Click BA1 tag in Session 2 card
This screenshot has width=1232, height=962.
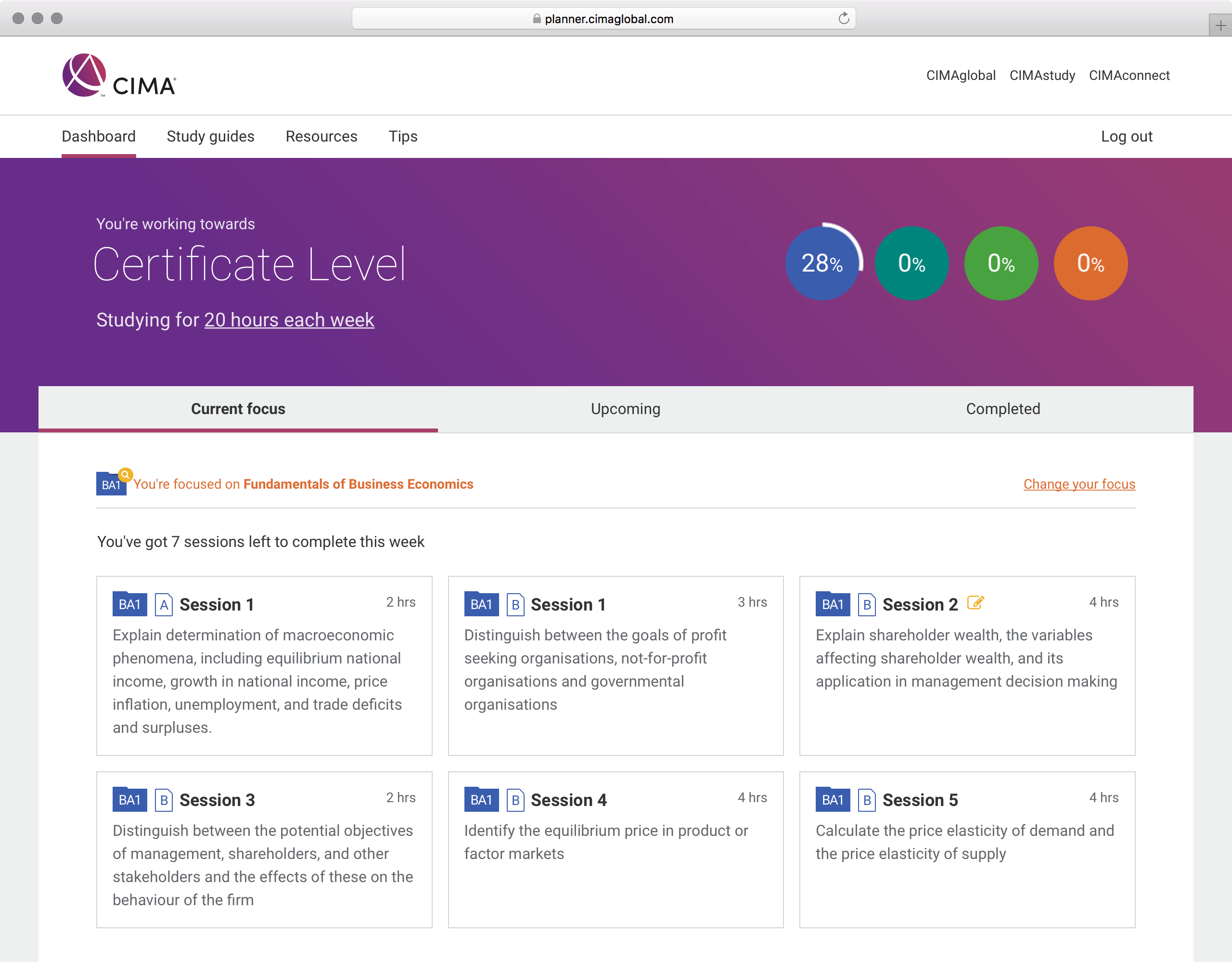pyautogui.click(x=833, y=604)
